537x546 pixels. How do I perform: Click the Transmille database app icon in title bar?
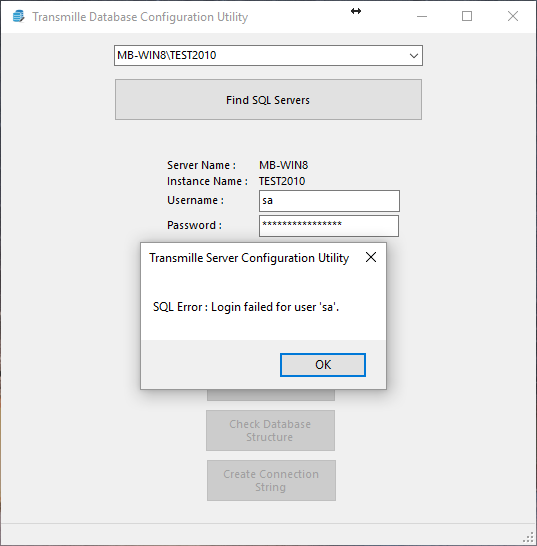click(x=18, y=16)
